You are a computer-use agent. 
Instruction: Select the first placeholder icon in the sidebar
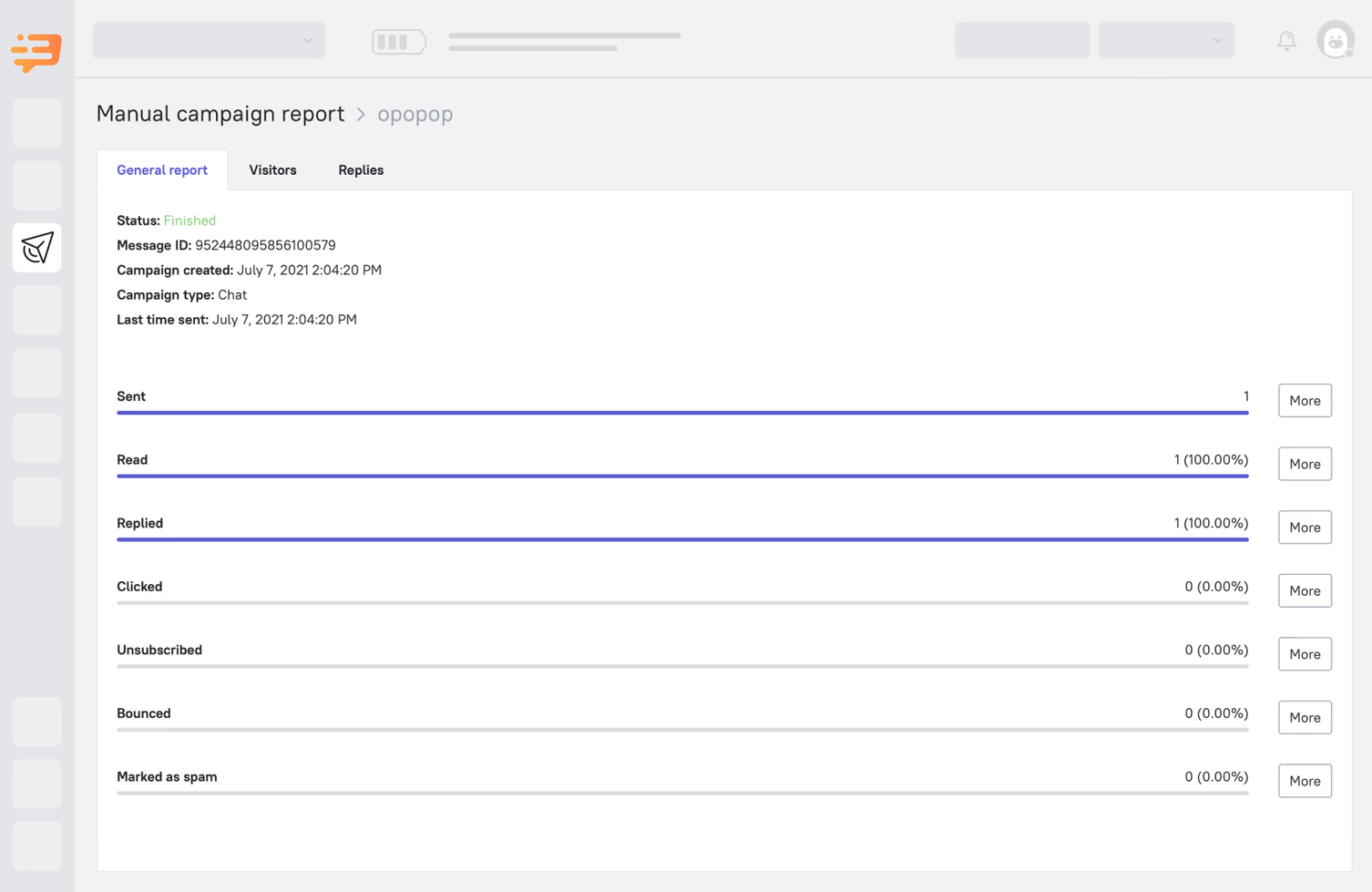click(36, 123)
